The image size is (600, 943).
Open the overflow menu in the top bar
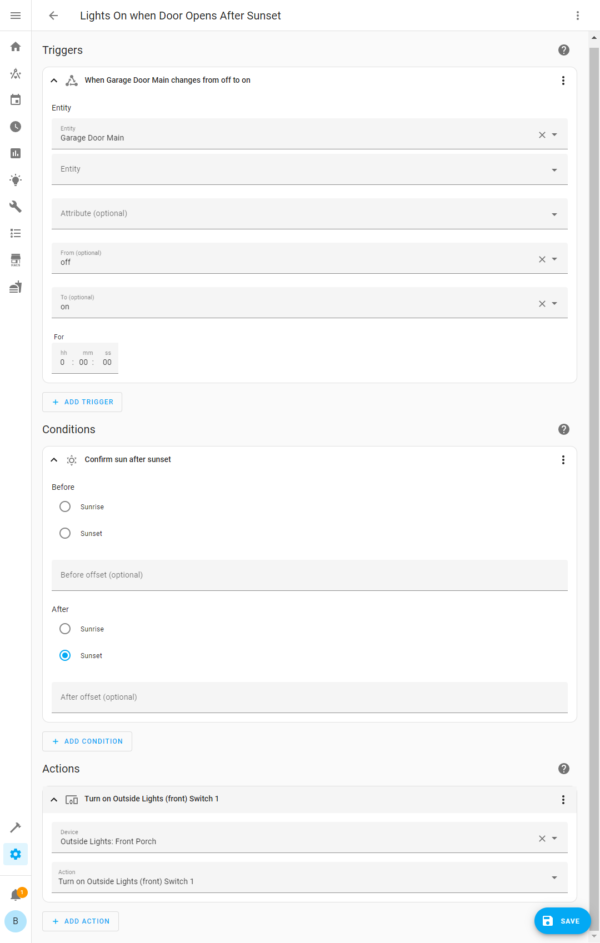tap(577, 15)
